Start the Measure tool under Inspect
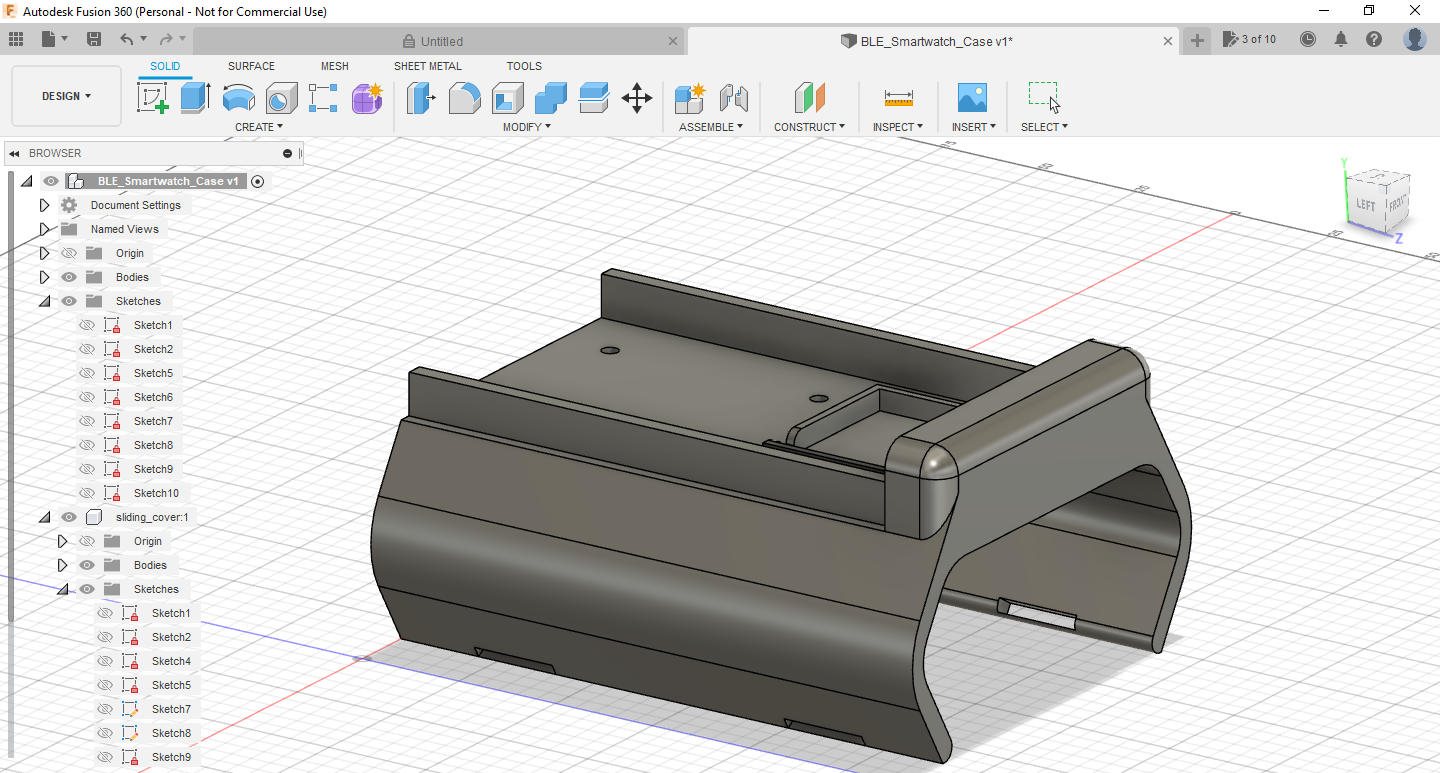Image resolution: width=1440 pixels, height=773 pixels. pos(897,98)
